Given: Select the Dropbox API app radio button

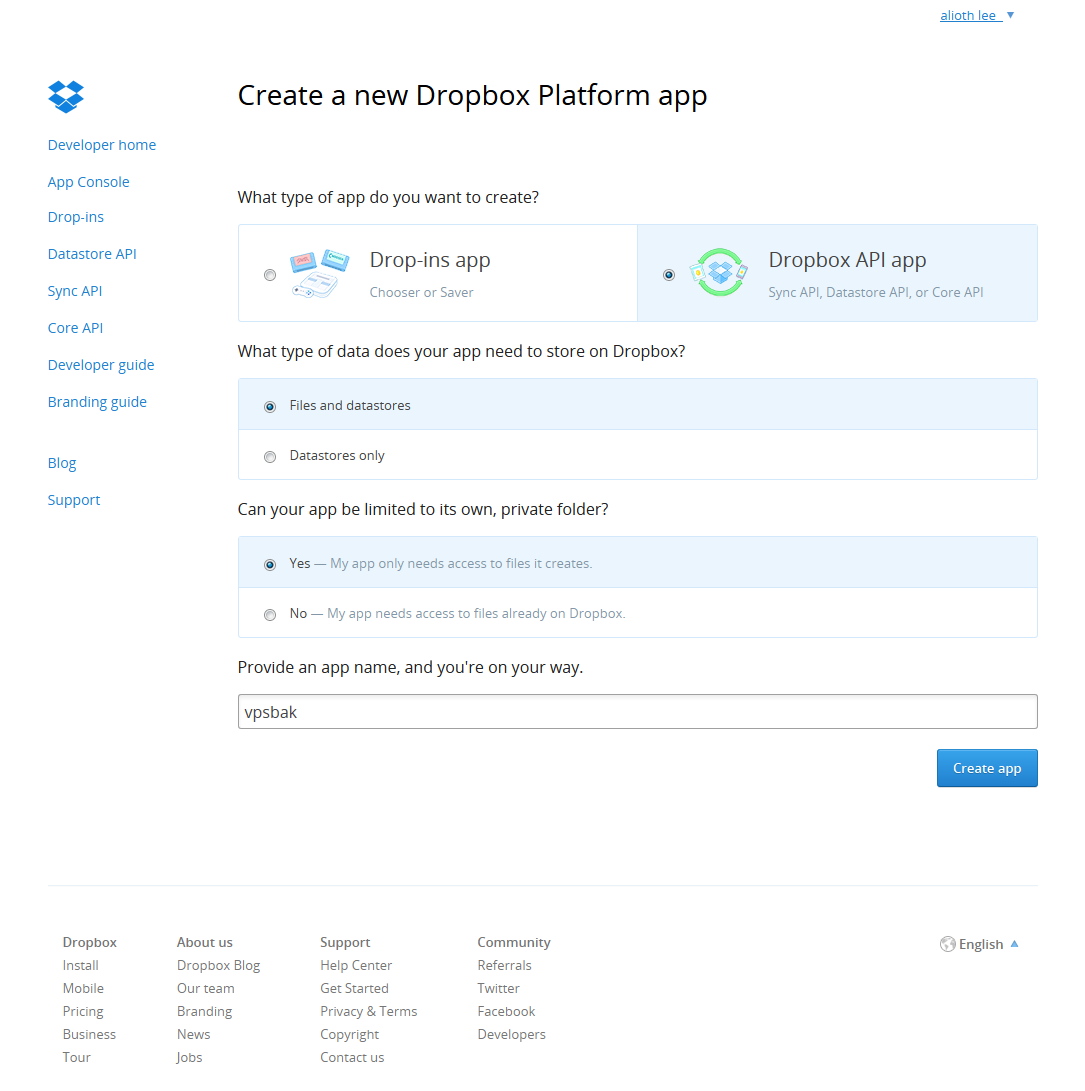Looking at the screenshot, I should [x=669, y=275].
